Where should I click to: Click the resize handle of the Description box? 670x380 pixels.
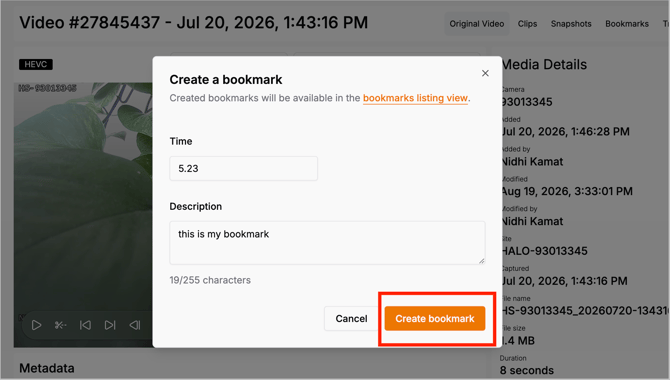tap(482, 261)
